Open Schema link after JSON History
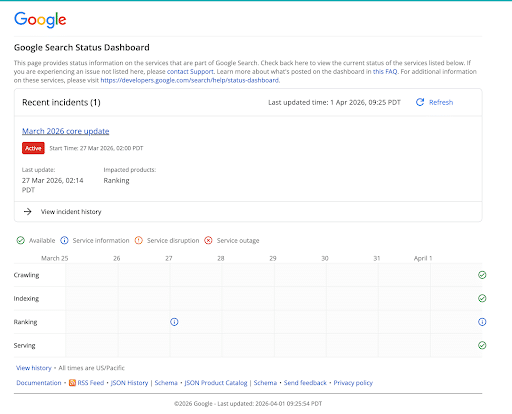This screenshot has width=512, height=414. click(166, 383)
